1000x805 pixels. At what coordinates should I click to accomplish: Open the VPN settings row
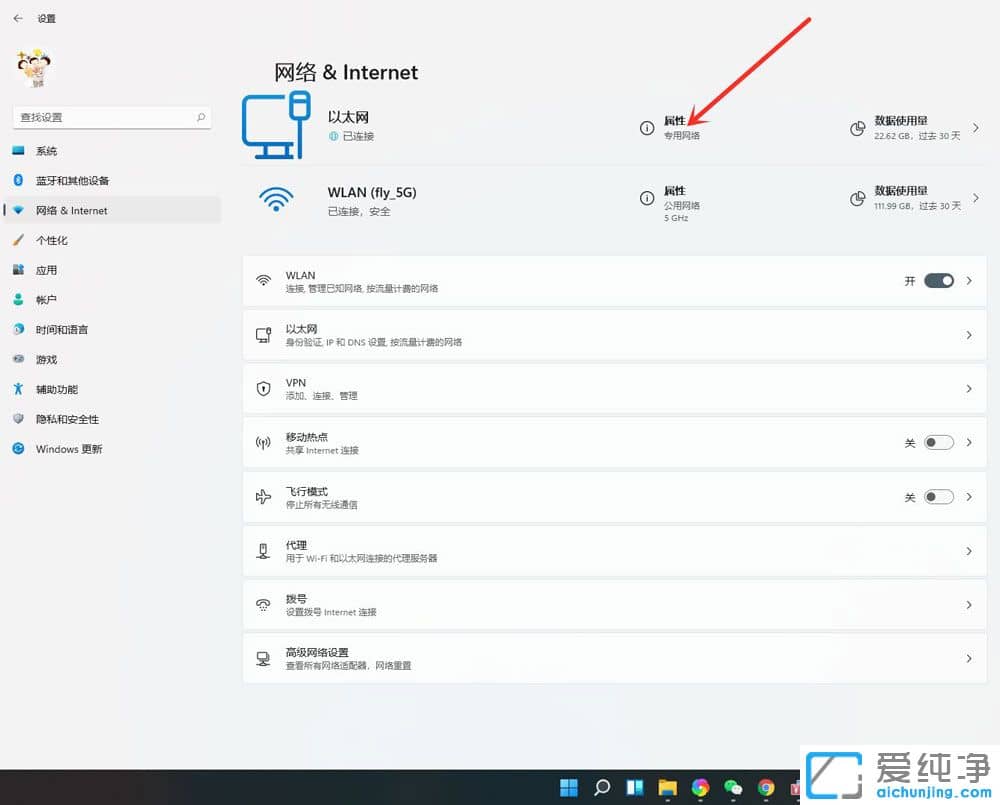(615, 388)
